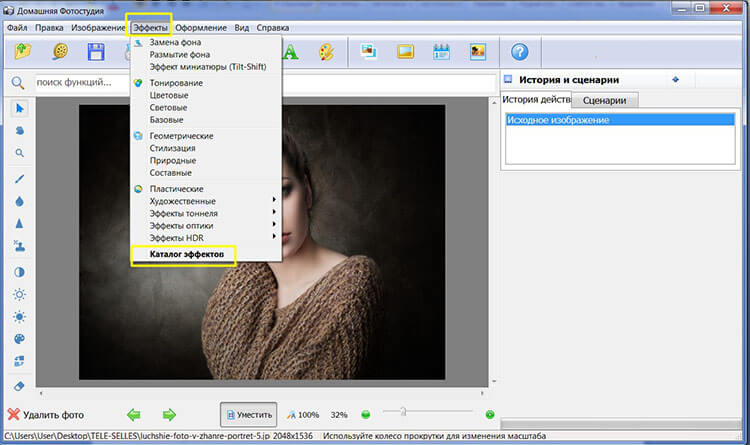
Task: Choose Замена фона from Effects menu
Action: point(177,45)
